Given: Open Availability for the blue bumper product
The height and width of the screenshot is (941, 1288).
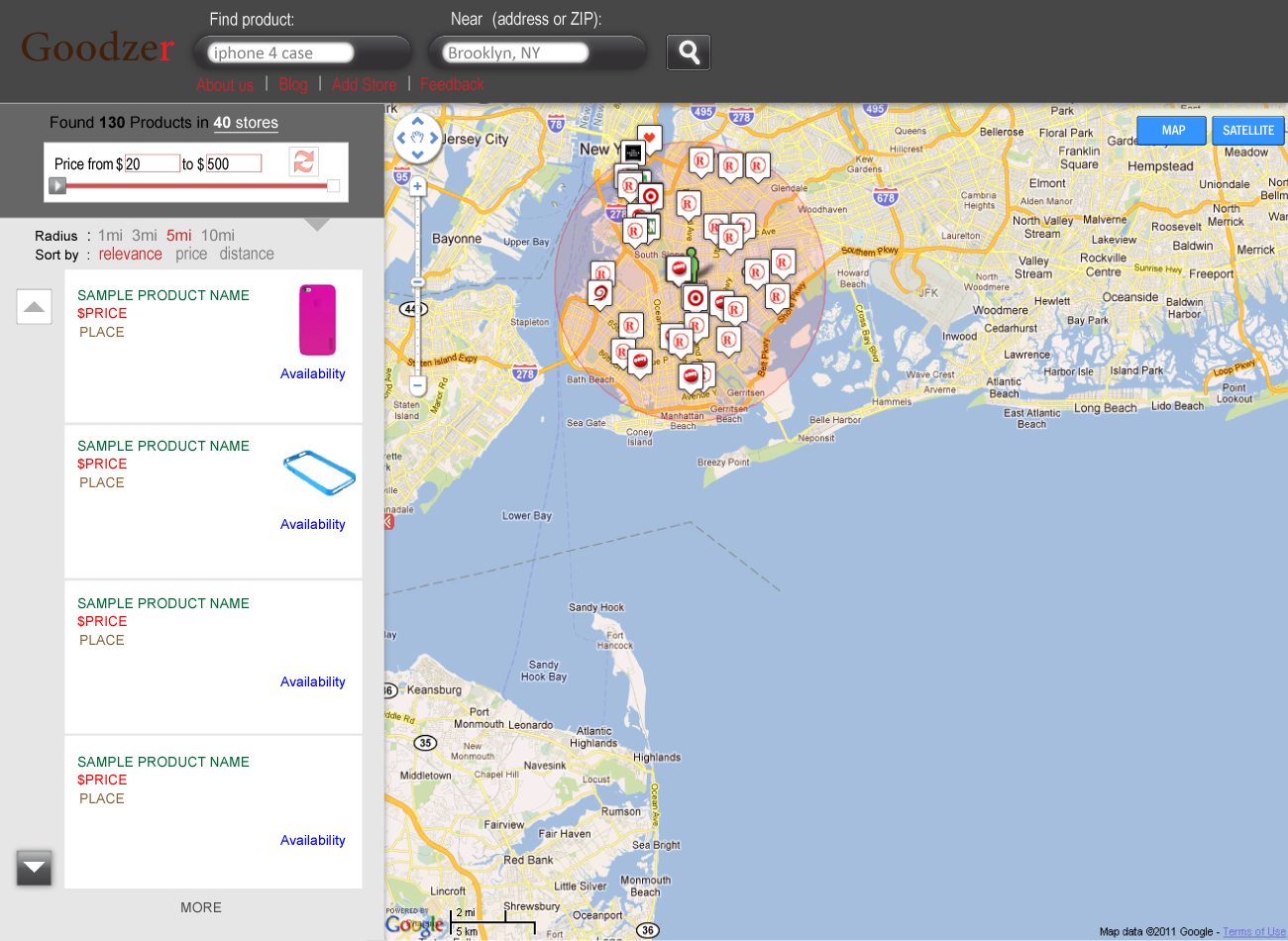Looking at the screenshot, I should coord(313,524).
